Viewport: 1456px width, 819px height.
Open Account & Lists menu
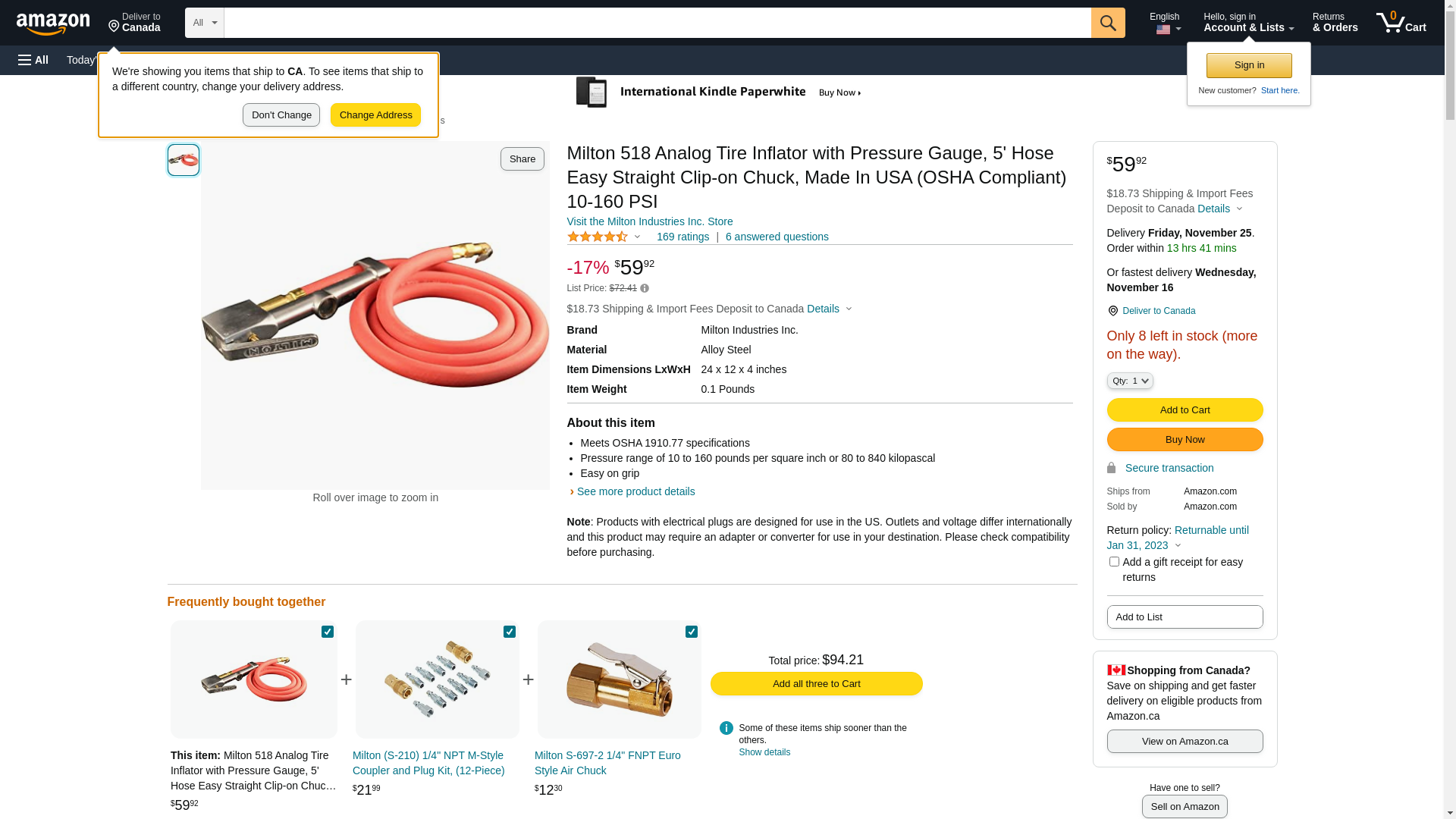pyautogui.click(x=1248, y=23)
